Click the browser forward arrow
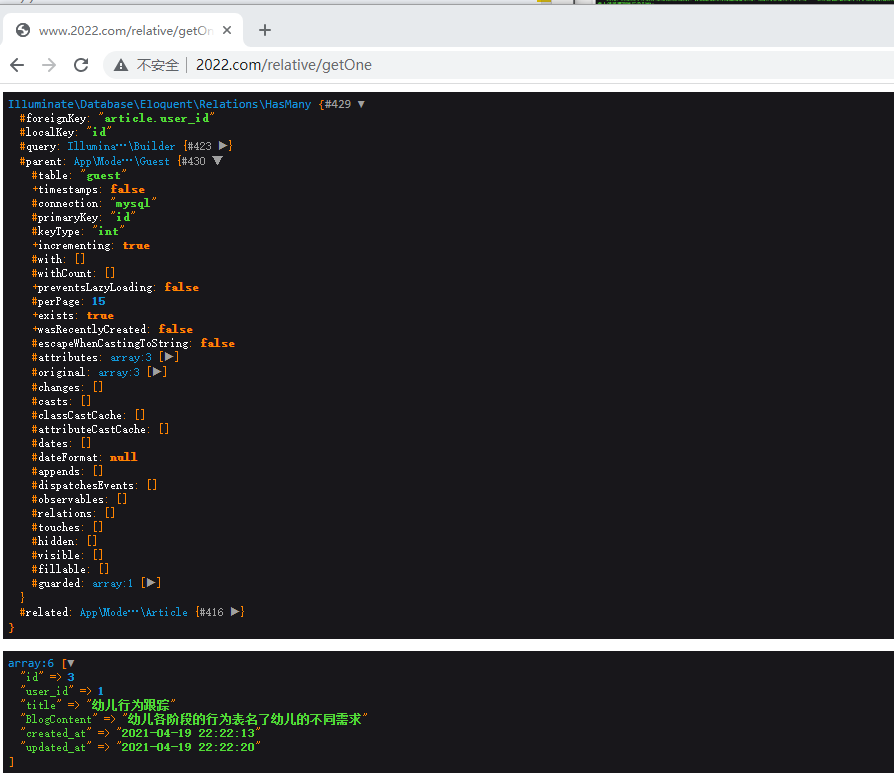This screenshot has height=780, width=894. coord(49,65)
